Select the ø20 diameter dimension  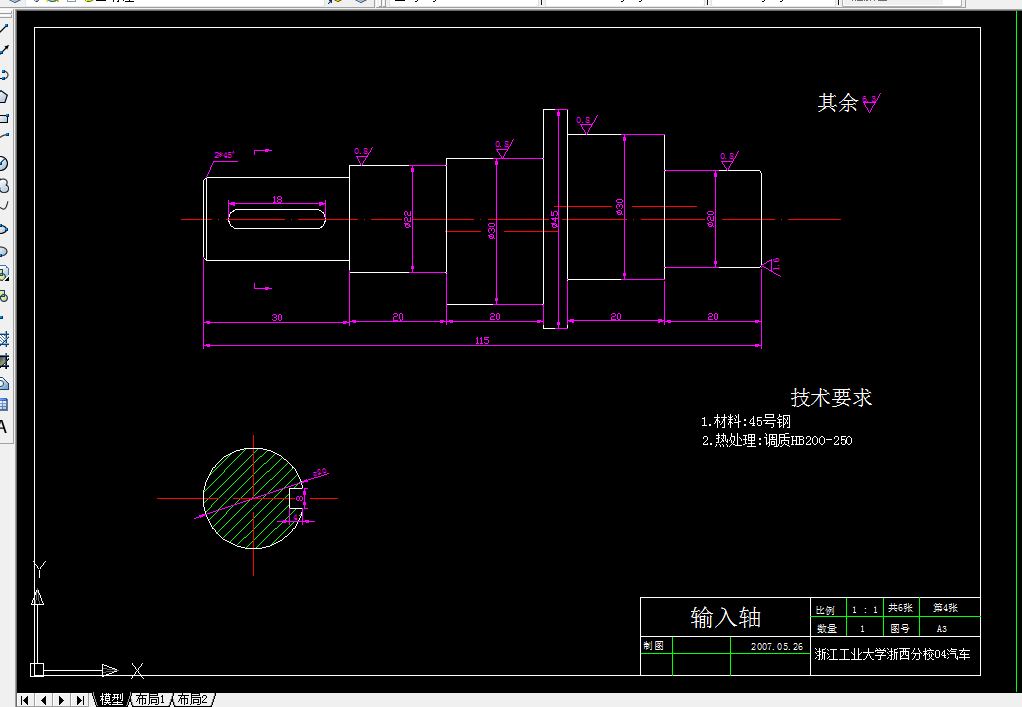click(x=710, y=218)
